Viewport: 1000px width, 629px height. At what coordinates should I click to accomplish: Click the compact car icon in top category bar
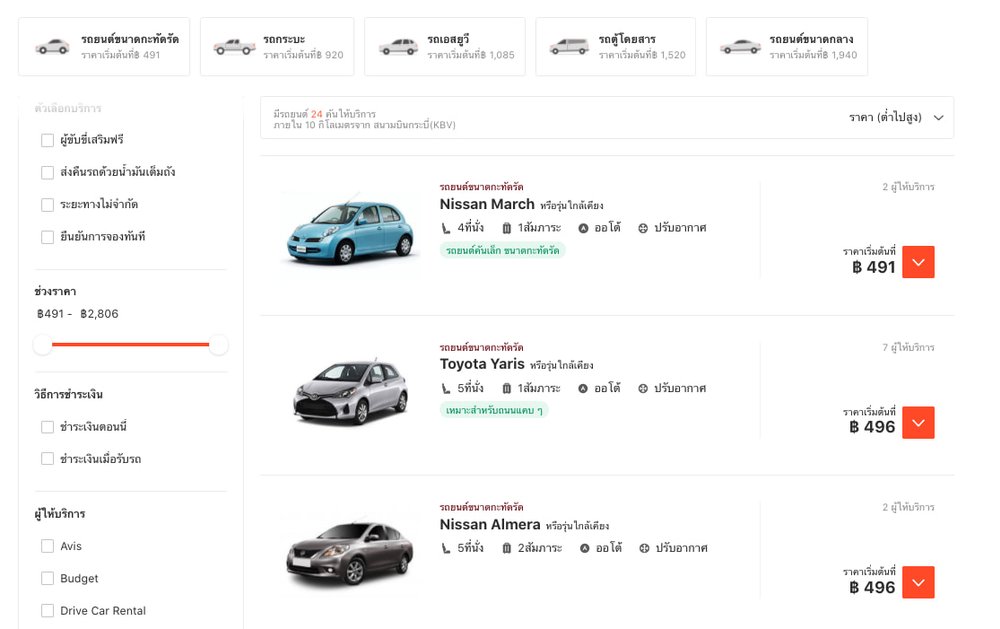pyautogui.click(x=53, y=46)
